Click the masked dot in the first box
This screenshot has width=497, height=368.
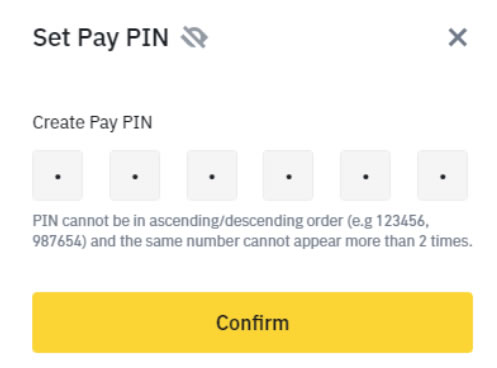point(58,177)
